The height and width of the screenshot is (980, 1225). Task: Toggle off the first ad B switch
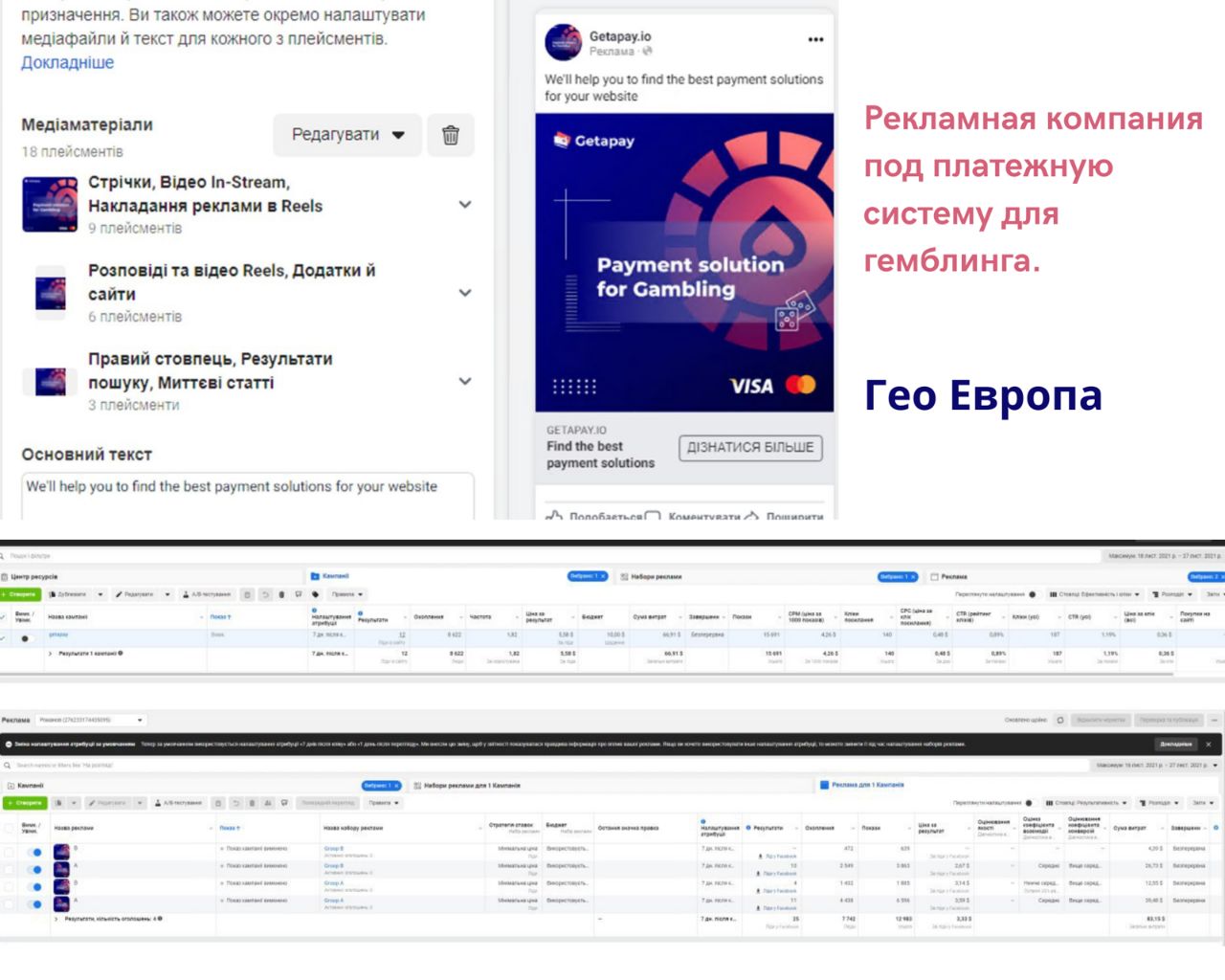[35, 852]
